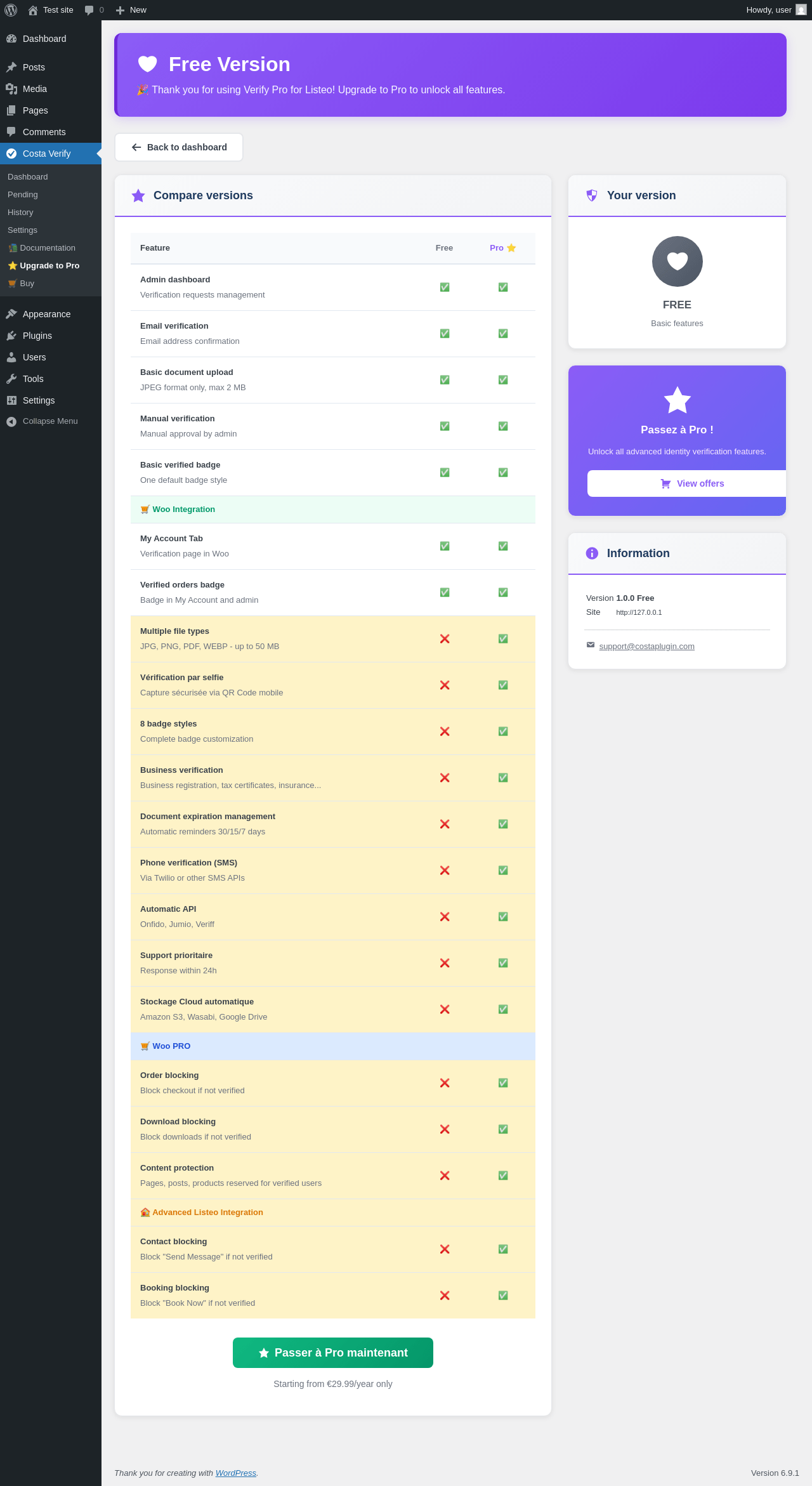Viewport: 812px width, 1486px height.
Task: Expand the Settings menu in main sidebar
Action: click(x=39, y=400)
